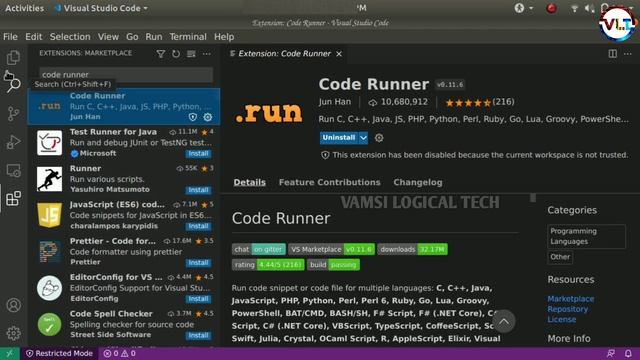Open the Accounts icon in activity bar
640x360 pixels.
pyautogui.click(x=13, y=305)
